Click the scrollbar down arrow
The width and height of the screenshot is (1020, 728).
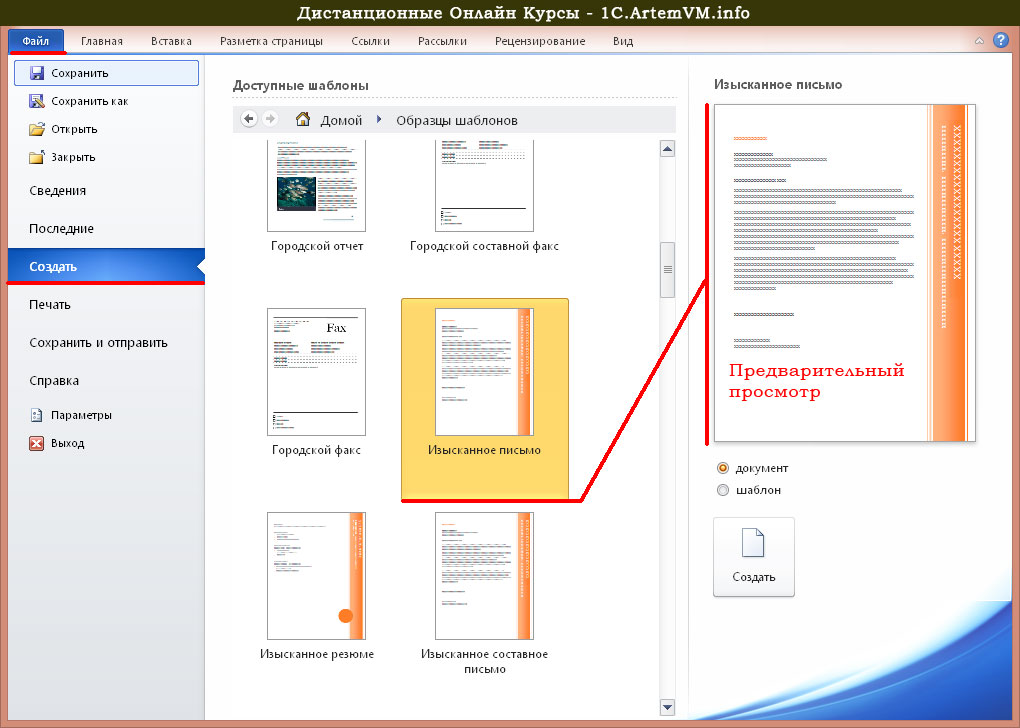coord(667,707)
